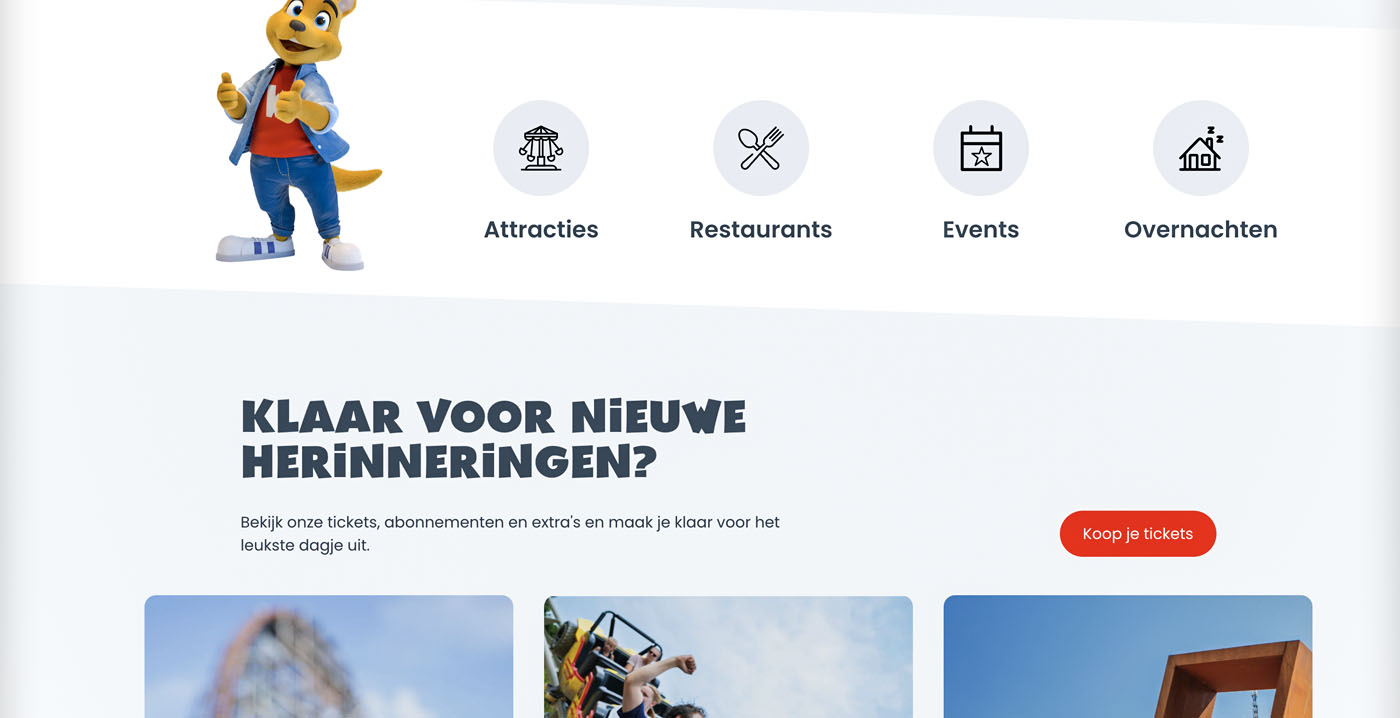Click the Restaurants fork and spoon icon
The width and height of the screenshot is (1400, 718).
761,148
